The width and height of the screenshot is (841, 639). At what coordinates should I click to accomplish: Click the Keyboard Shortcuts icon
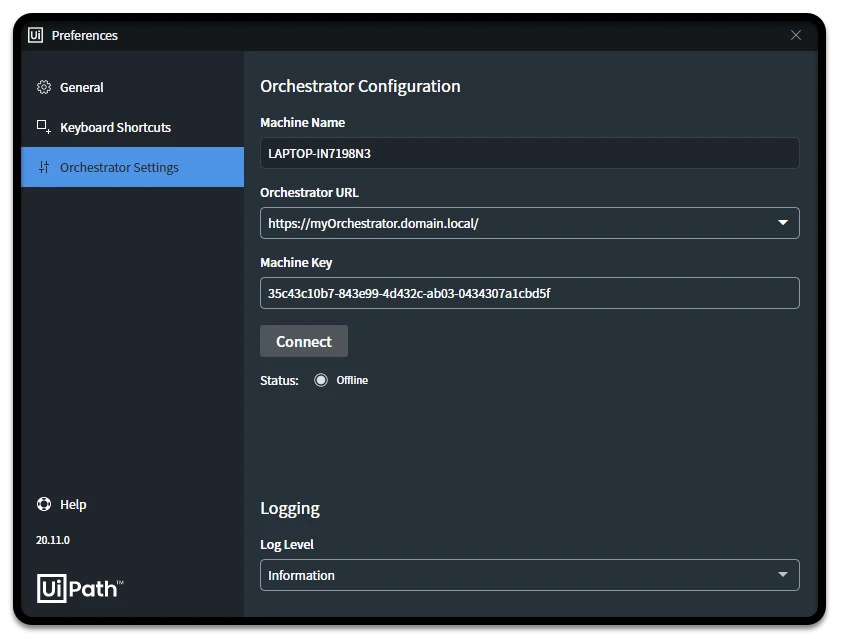[x=44, y=127]
